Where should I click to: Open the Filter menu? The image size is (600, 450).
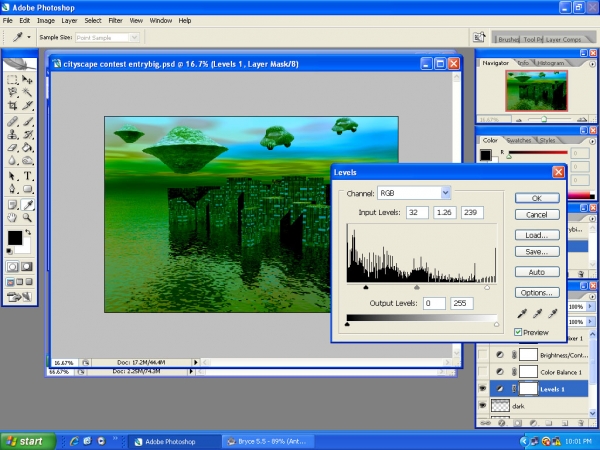click(x=115, y=21)
